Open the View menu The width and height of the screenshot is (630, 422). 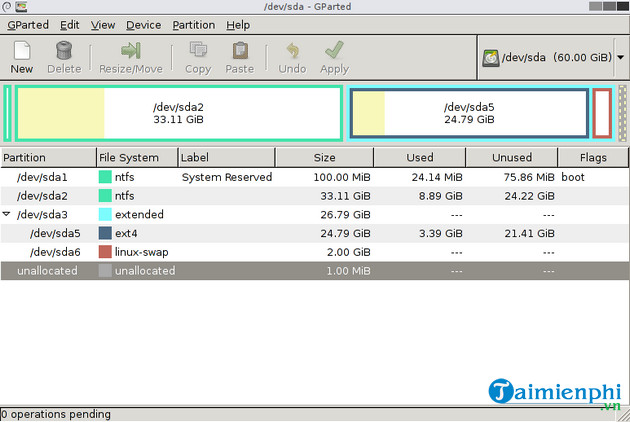[x=102, y=24]
